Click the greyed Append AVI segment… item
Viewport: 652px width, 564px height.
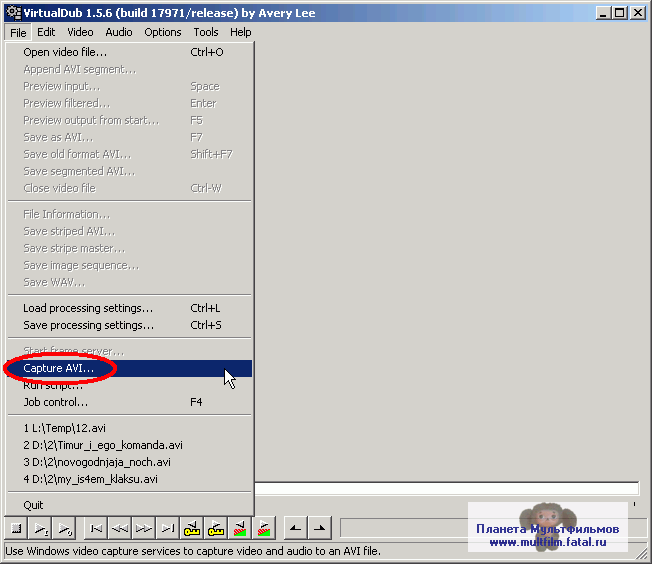[x=130, y=69]
